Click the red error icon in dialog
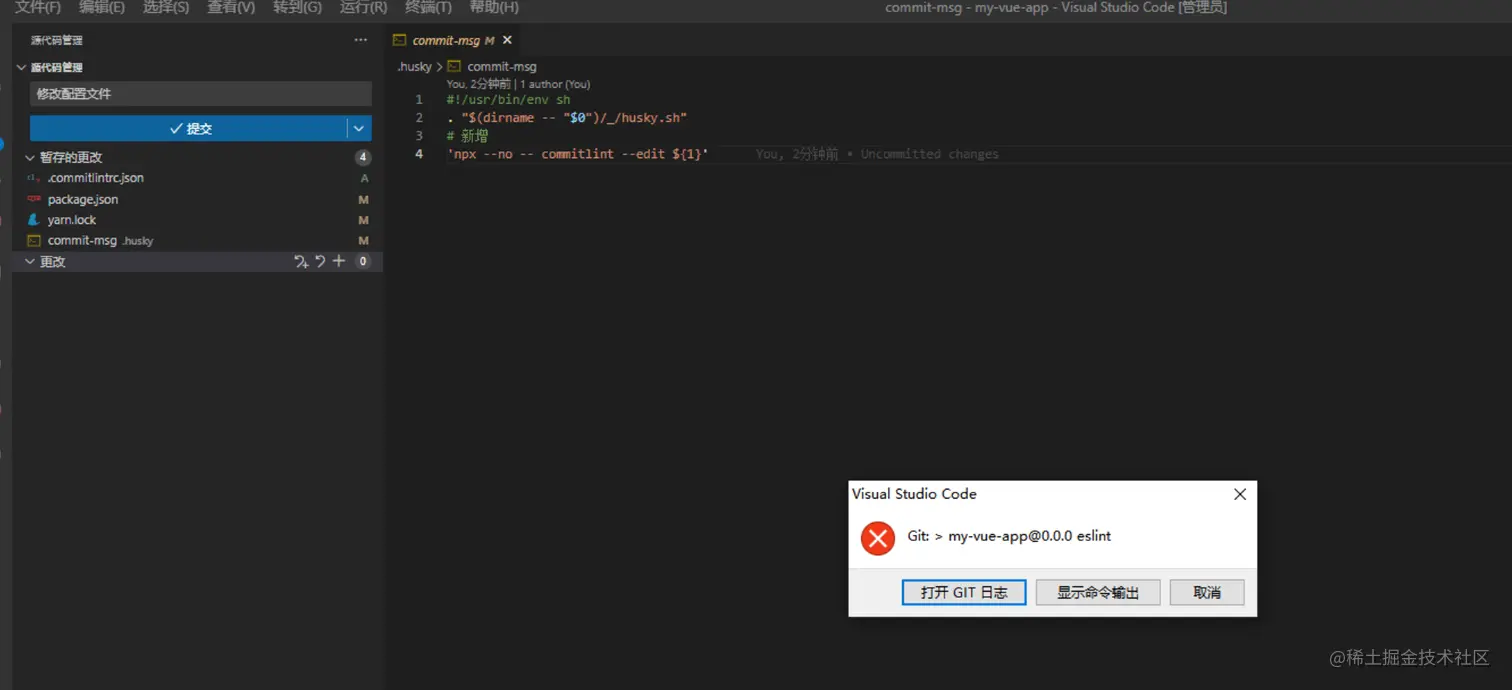This screenshot has width=1512, height=690. click(x=877, y=538)
